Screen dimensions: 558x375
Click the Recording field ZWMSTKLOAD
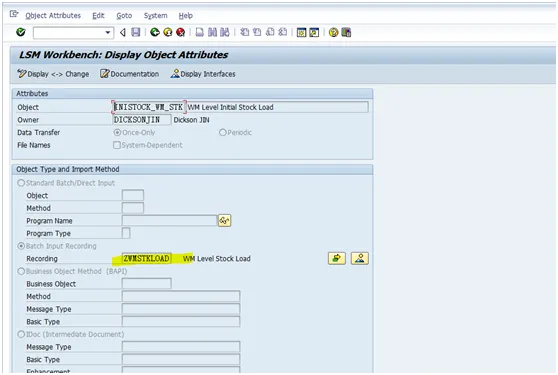coord(146,259)
